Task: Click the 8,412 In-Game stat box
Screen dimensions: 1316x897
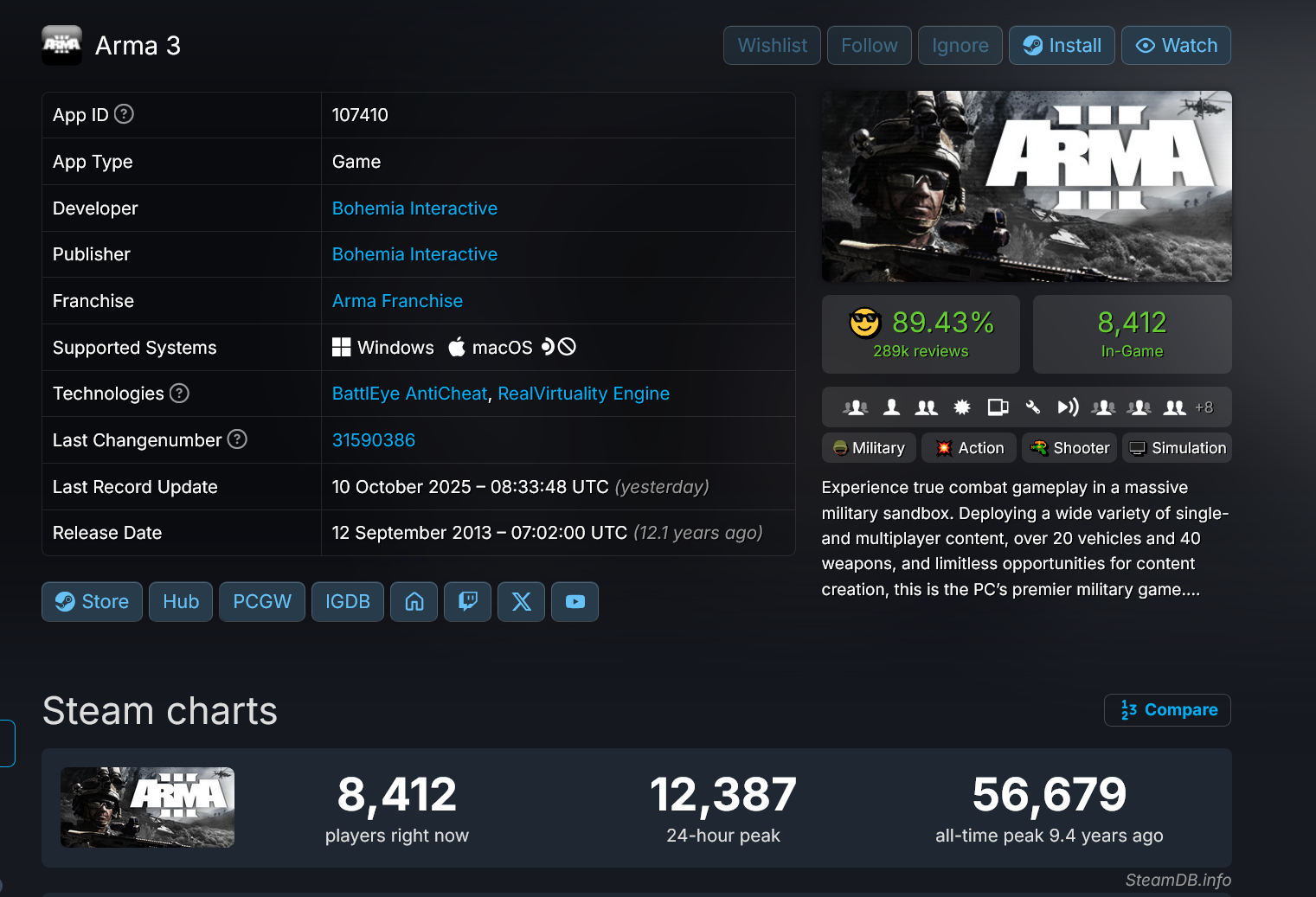Action: tap(1133, 334)
